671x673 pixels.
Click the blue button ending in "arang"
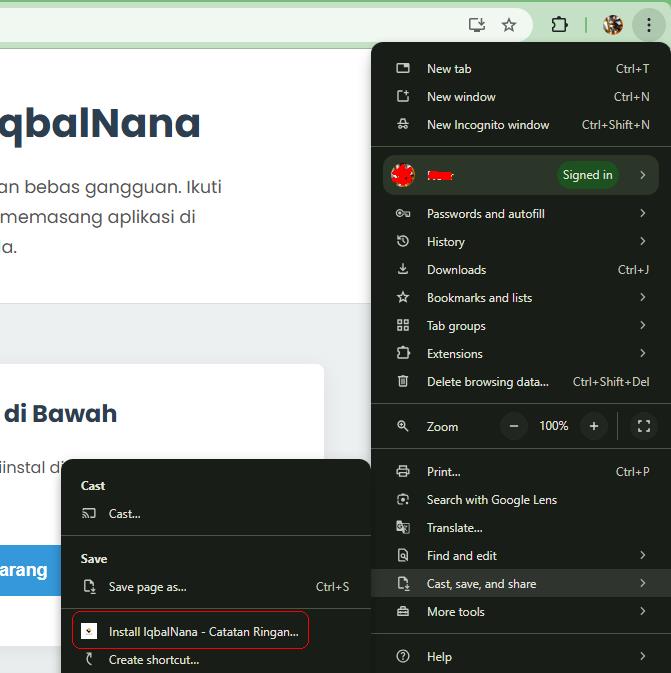coord(30,570)
